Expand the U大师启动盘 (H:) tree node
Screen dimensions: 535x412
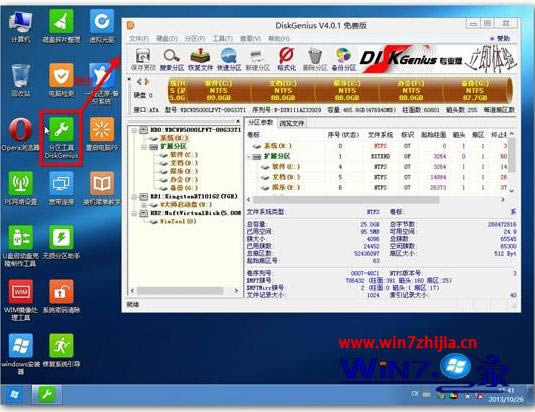[143, 205]
